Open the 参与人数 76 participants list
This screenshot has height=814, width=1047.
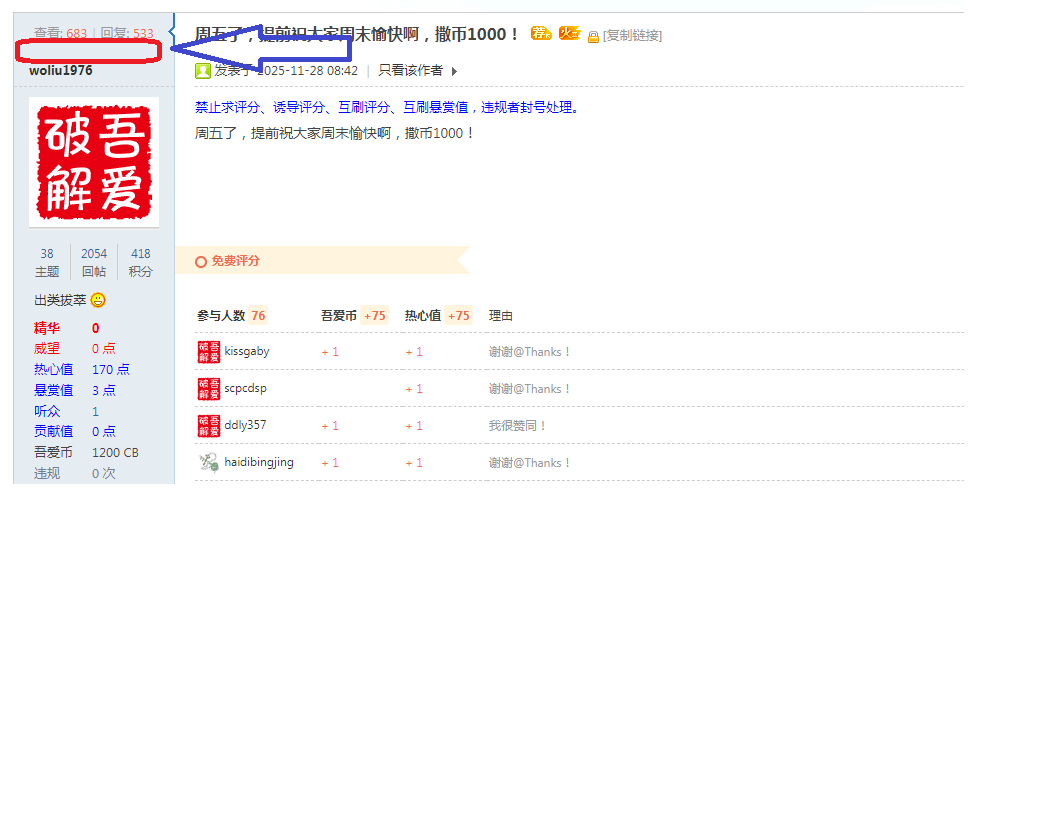[x=231, y=316]
